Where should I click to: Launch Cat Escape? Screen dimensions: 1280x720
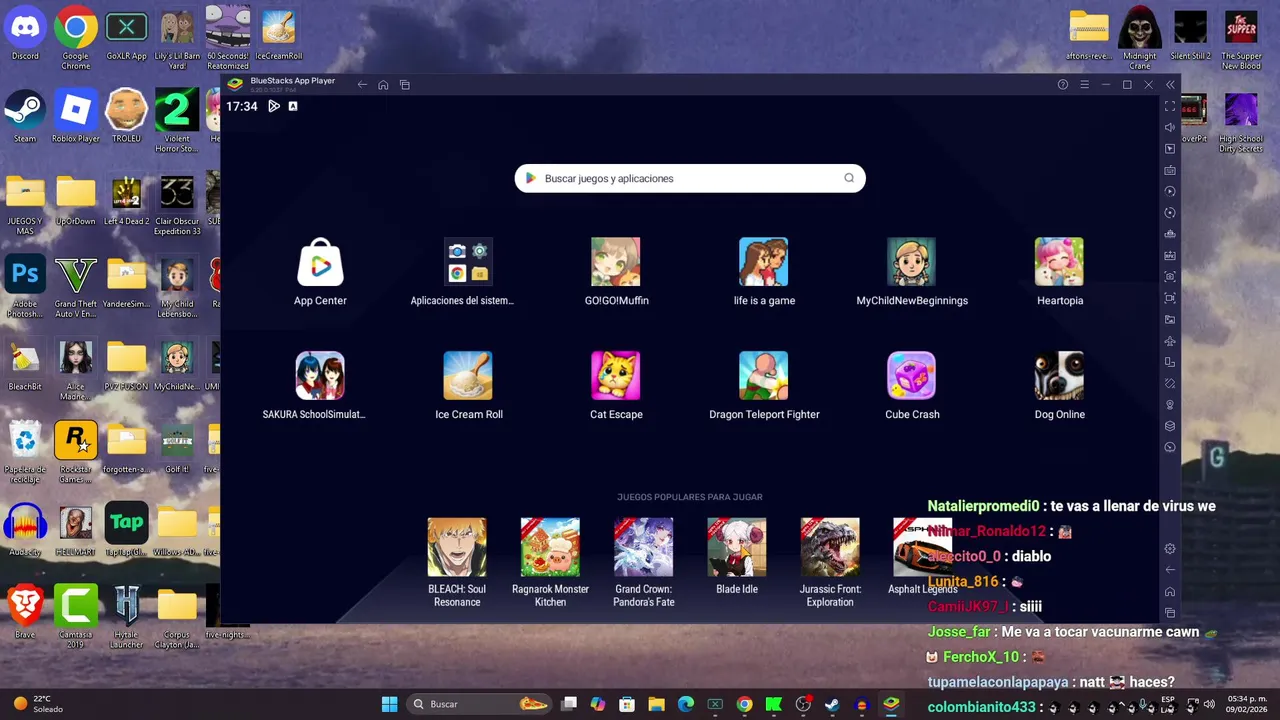(x=616, y=386)
